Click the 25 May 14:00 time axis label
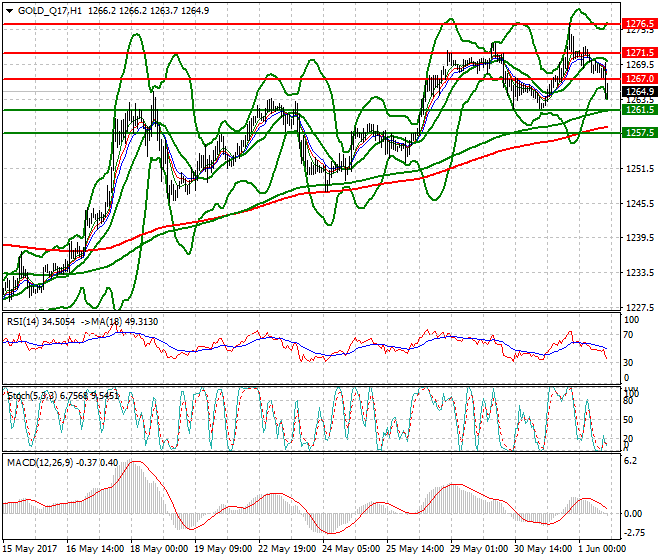Image resolution: width=660 pixels, height=560 pixels. click(x=415, y=549)
